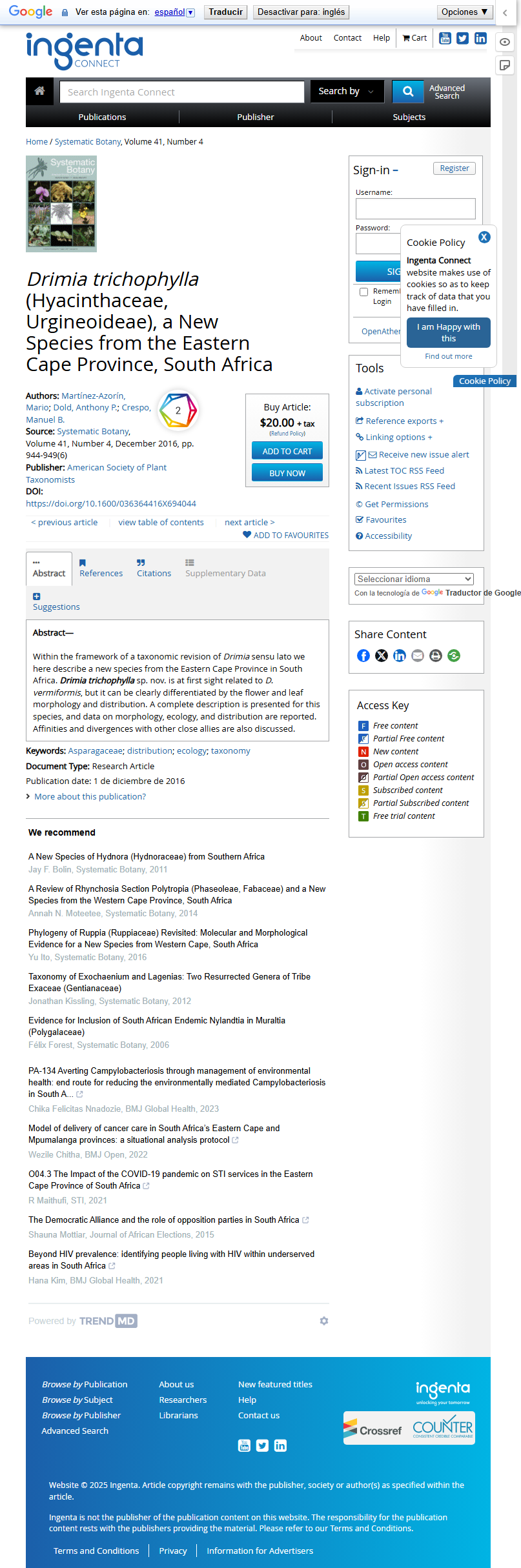Collapse the Google Translate bar arrow

tap(506, 12)
